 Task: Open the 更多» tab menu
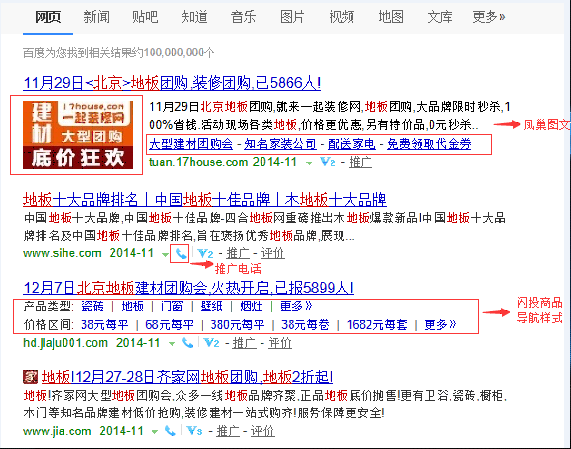tap(489, 17)
